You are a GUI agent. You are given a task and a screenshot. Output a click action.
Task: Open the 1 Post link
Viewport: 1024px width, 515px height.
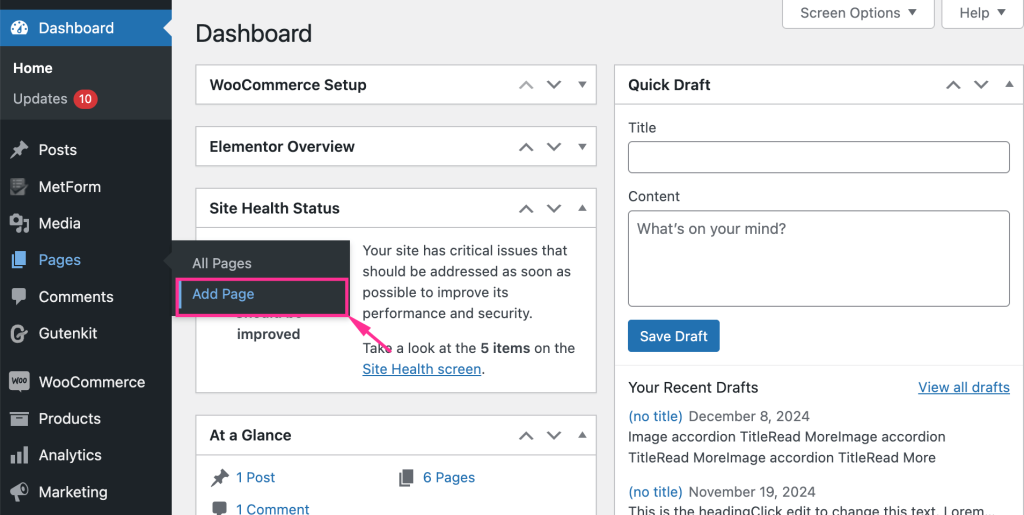(255, 478)
